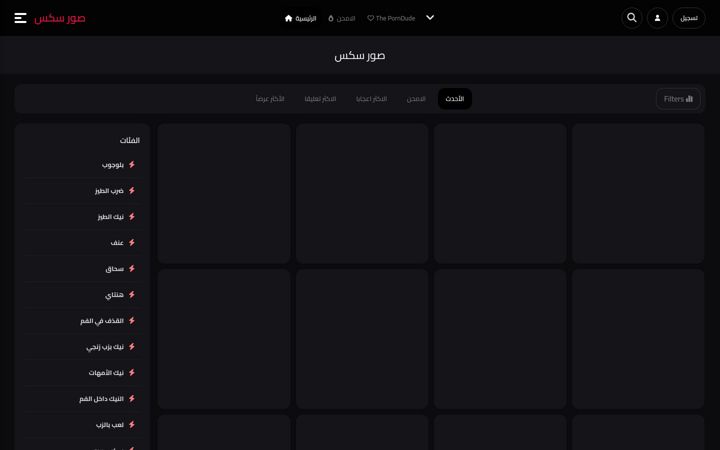This screenshot has width=720, height=450.
Task: Click lightning icon beside سحاق
Action: point(132,269)
